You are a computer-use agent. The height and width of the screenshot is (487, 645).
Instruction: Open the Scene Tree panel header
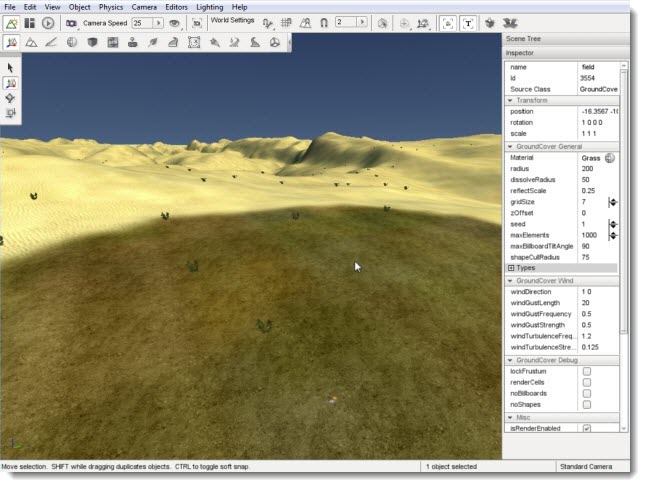click(x=525, y=38)
